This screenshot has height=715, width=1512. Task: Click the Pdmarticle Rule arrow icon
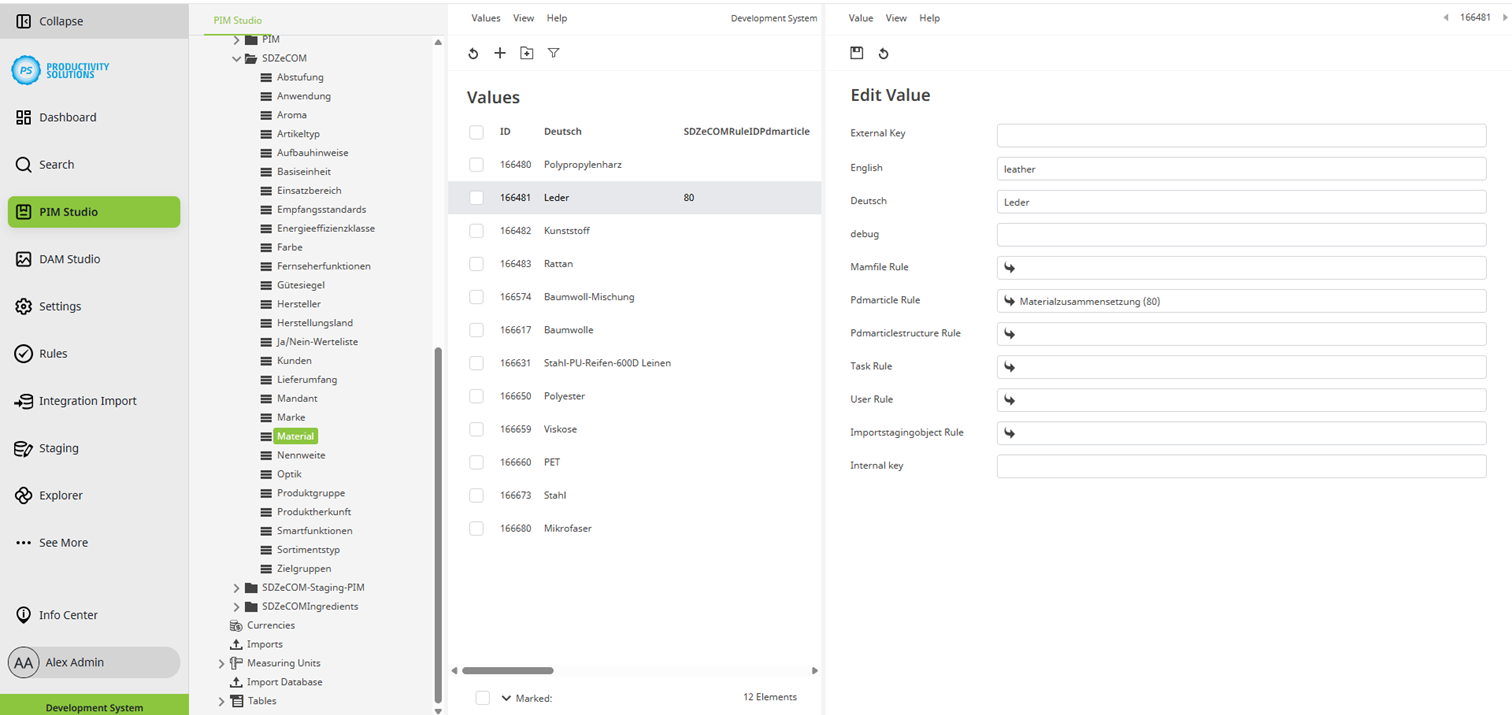click(1009, 300)
